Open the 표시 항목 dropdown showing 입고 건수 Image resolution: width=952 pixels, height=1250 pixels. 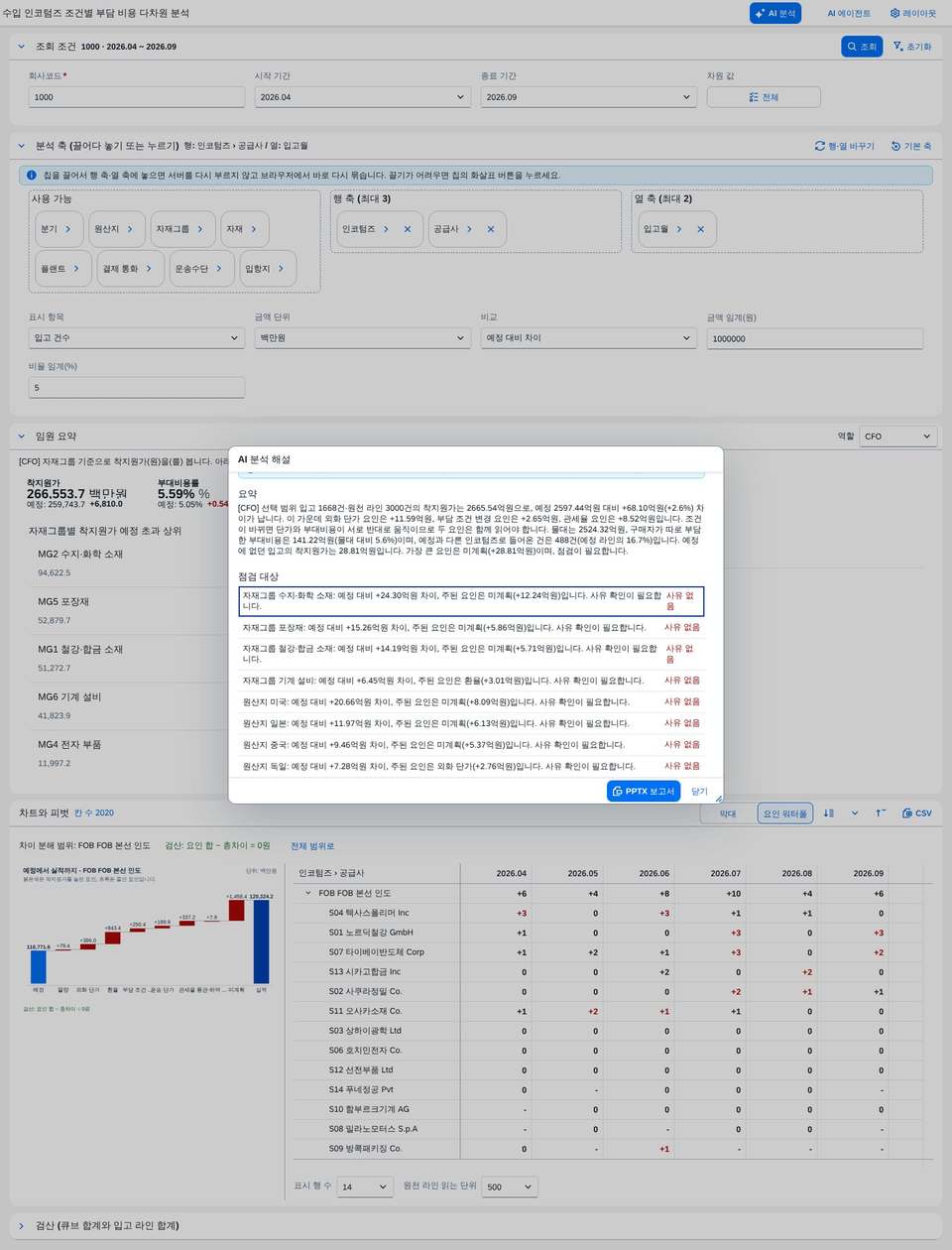(137, 338)
